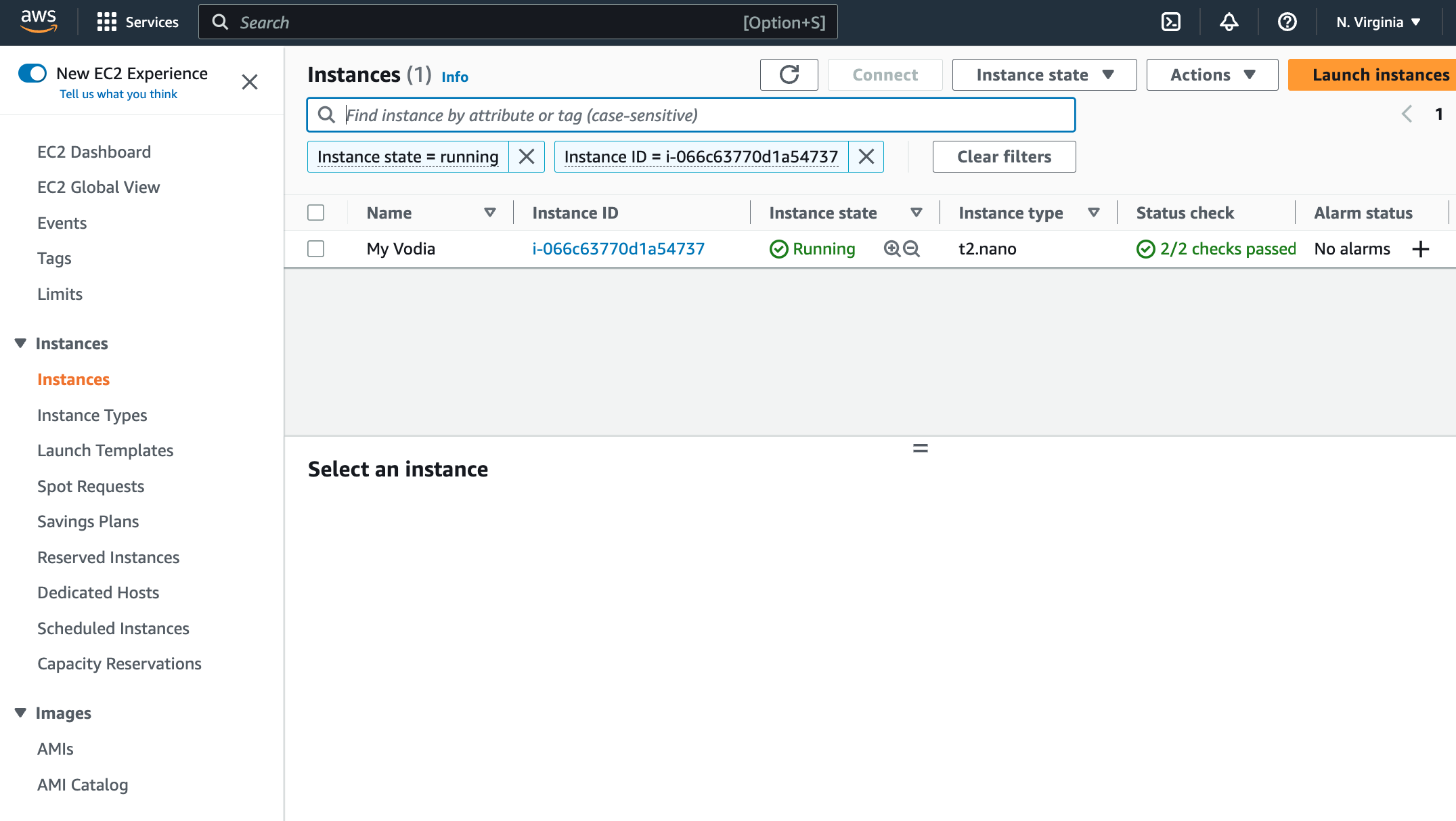Open the help question mark icon
The image size is (1456, 821).
click(1287, 22)
